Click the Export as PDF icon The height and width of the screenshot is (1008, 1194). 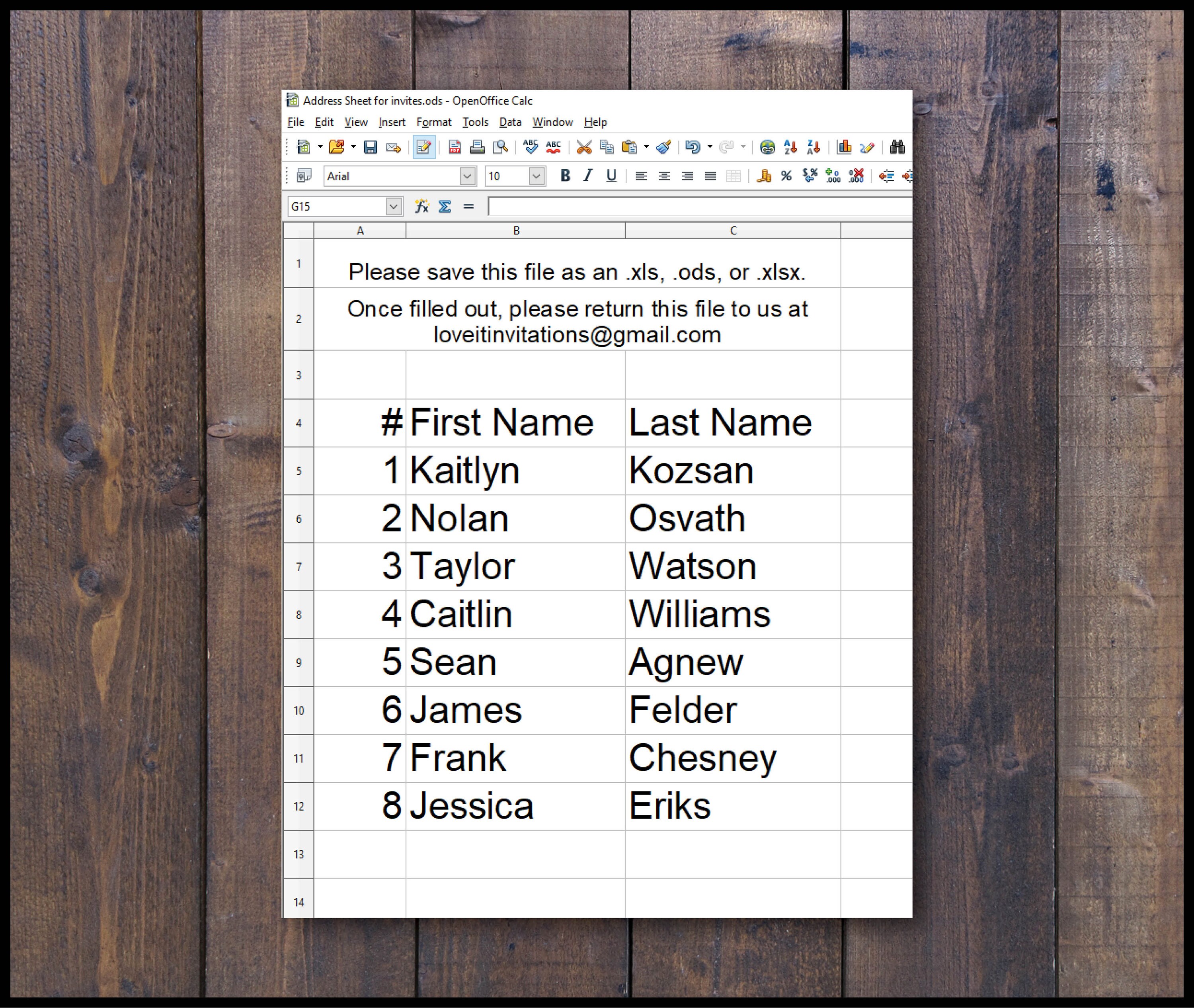click(x=455, y=147)
